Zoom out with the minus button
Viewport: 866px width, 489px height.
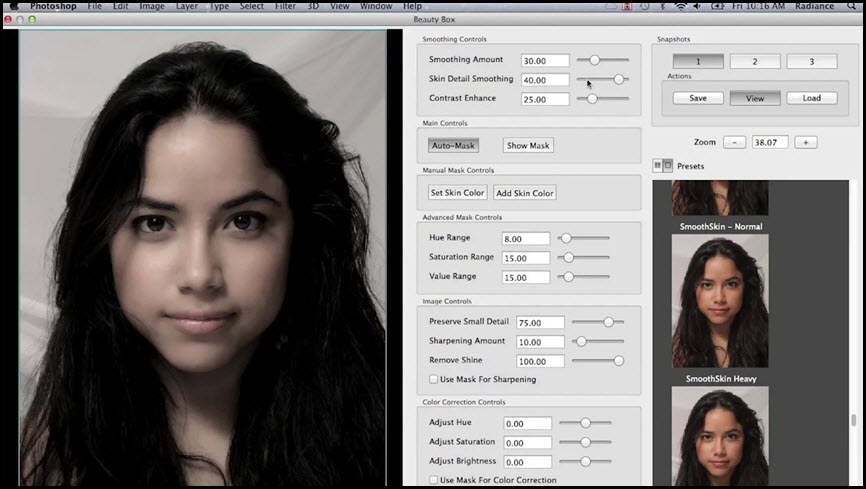[x=734, y=143]
